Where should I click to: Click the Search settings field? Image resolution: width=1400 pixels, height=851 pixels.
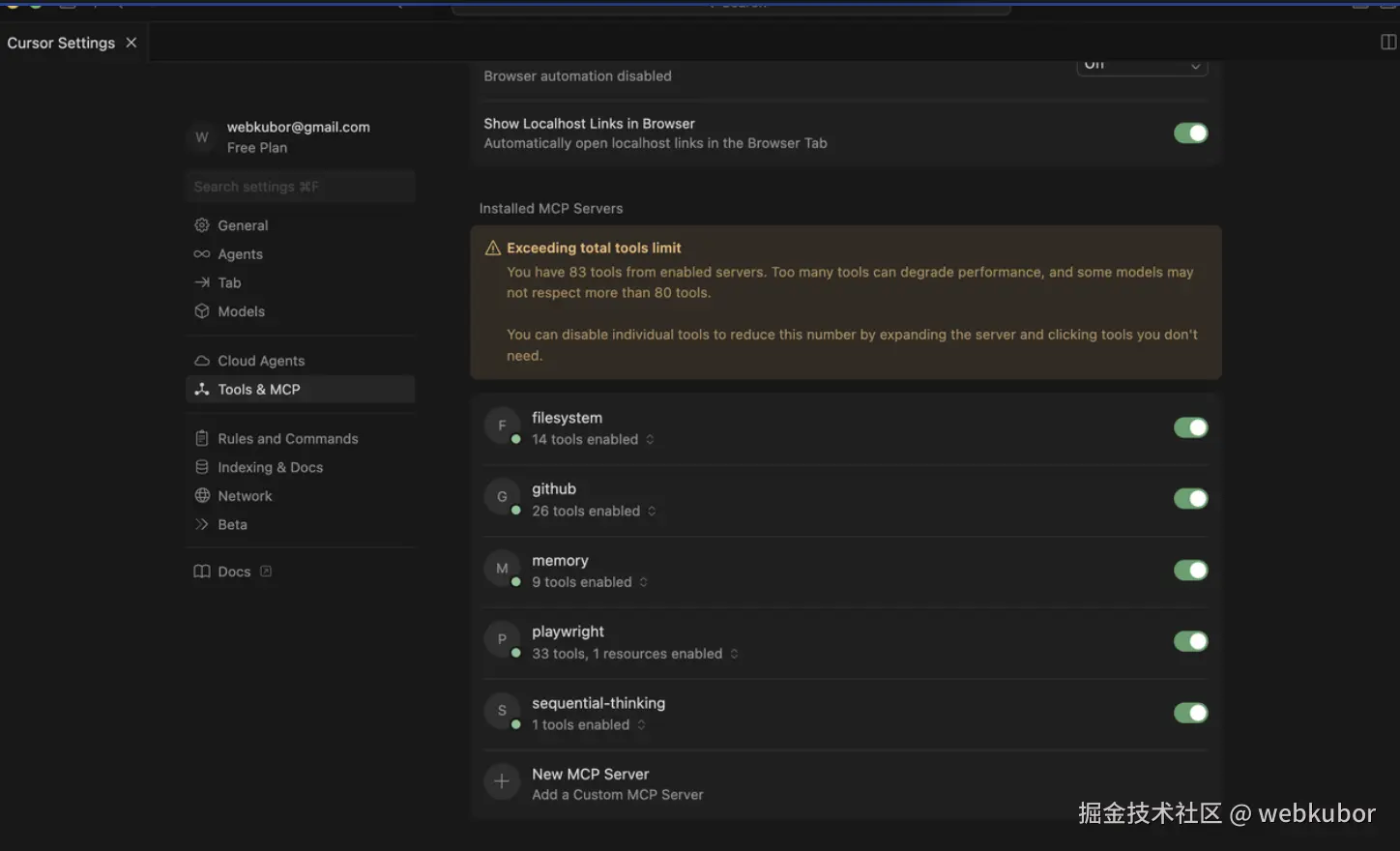[x=300, y=187]
